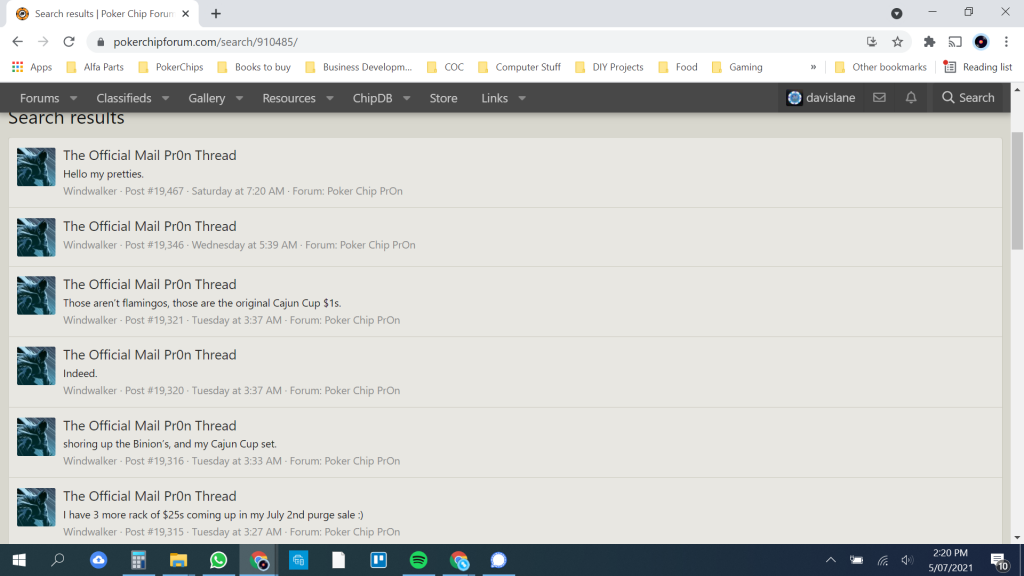Click the forum Search button
The width and height of the screenshot is (1024, 576).
(x=968, y=98)
